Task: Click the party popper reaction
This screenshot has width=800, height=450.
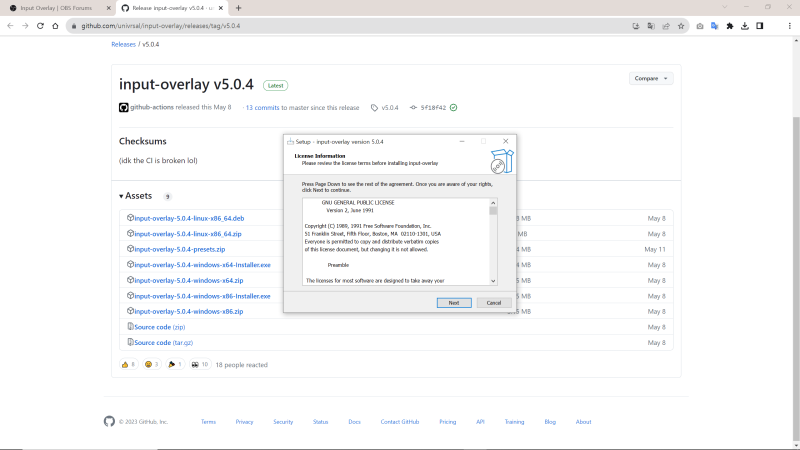Action: (174, 364)
